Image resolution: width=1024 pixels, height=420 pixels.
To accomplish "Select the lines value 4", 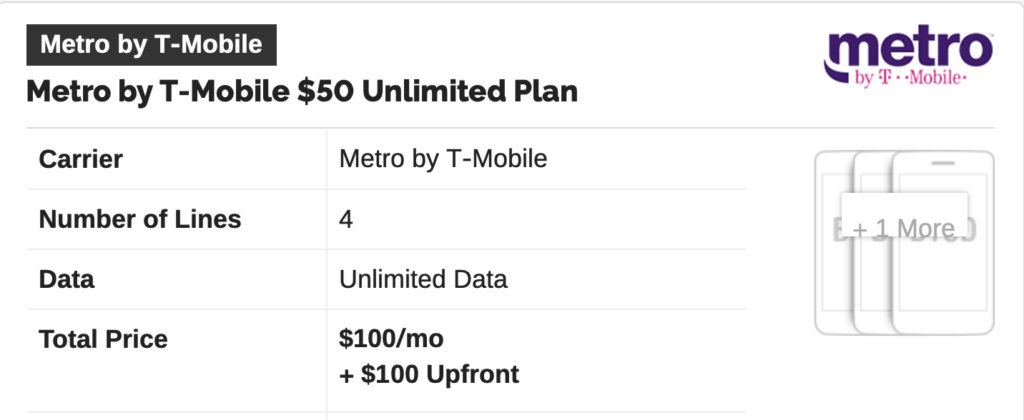I will coord(346,219).
